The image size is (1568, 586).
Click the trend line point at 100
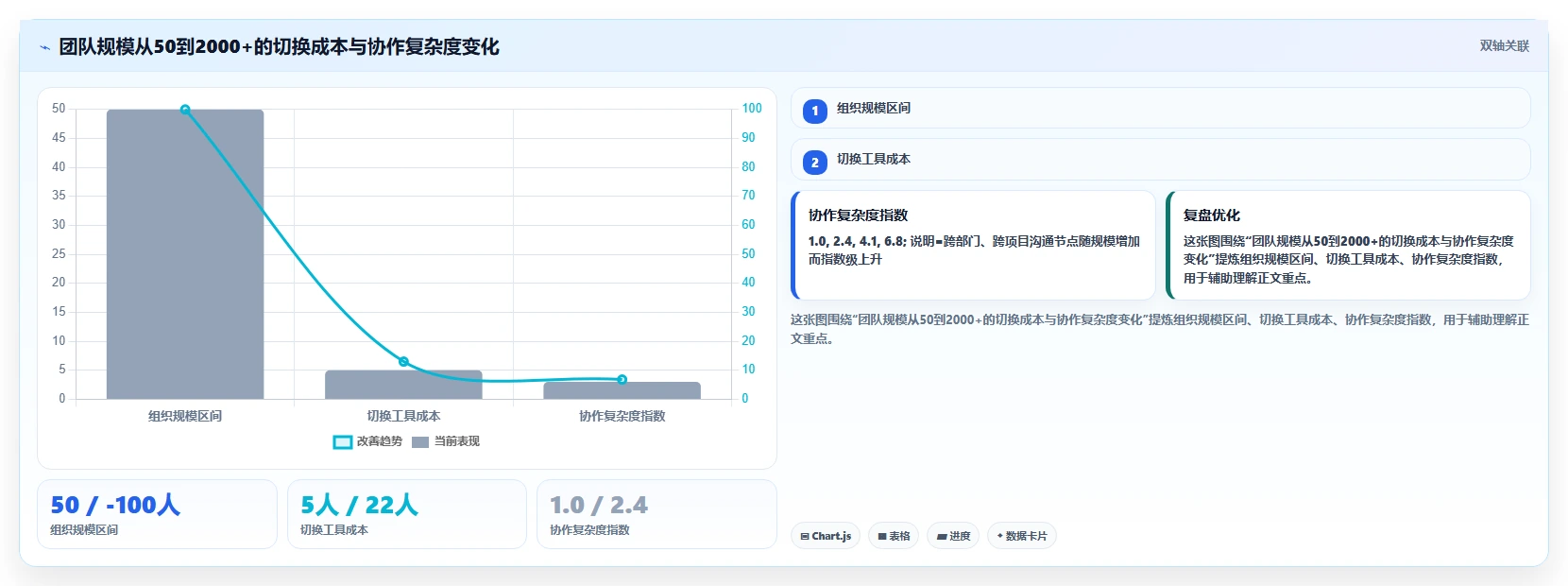coord(185,110)
